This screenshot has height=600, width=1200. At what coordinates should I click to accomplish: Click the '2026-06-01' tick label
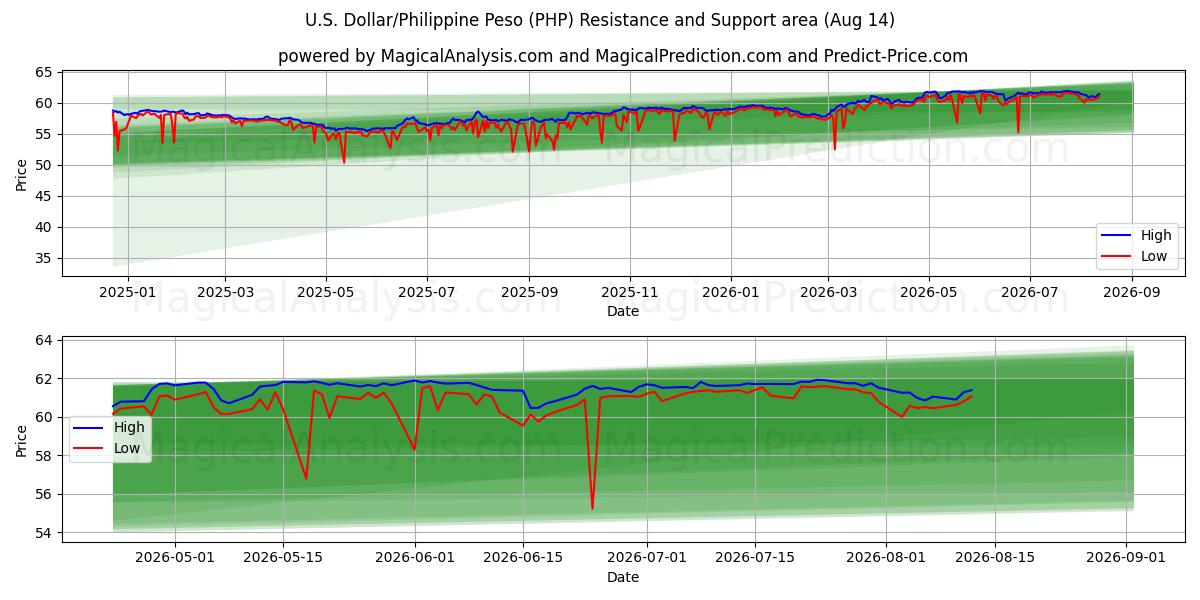(416, 557)
